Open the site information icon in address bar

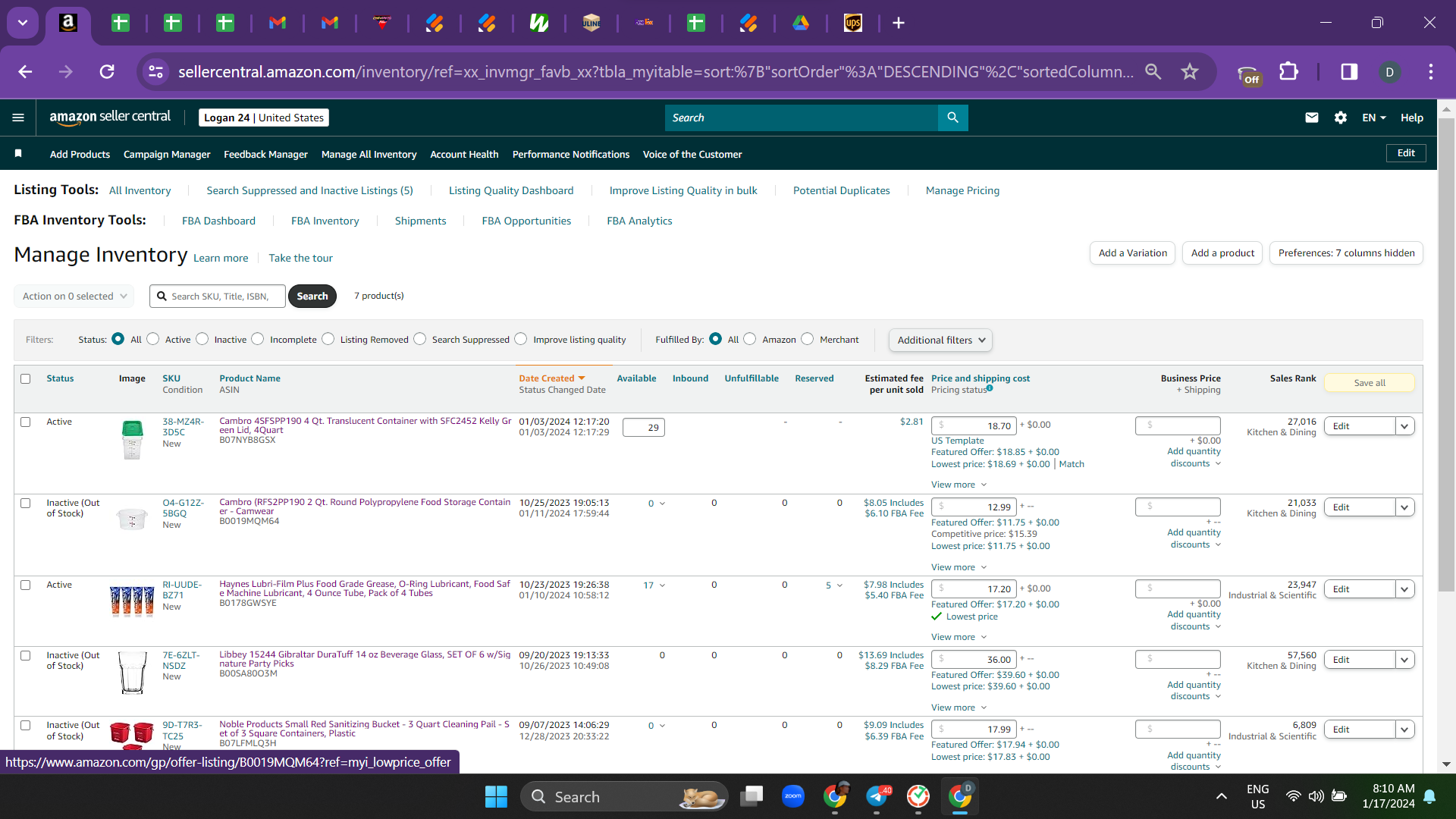point(155,71)
